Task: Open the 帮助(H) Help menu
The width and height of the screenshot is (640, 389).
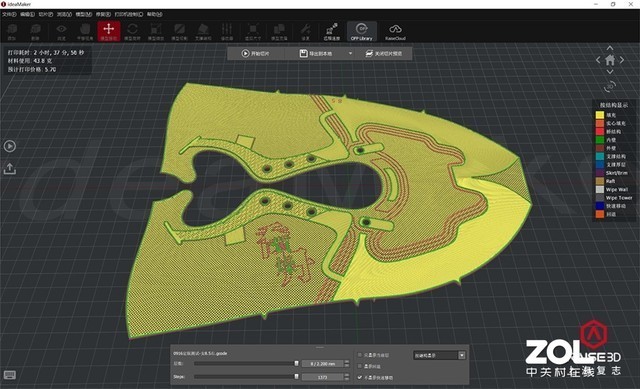Action: coord(154,14)
